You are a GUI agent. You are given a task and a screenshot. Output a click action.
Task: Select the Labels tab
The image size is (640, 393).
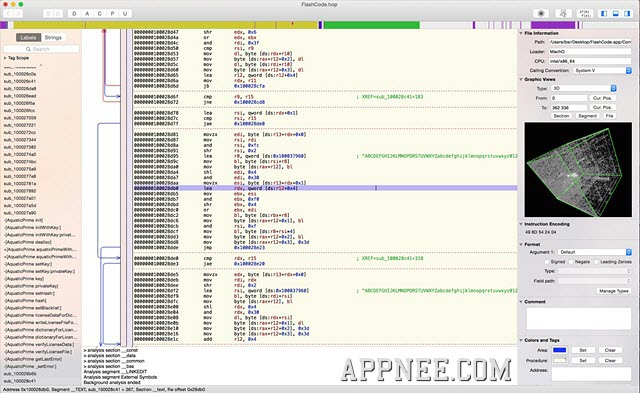click(28, 38)
